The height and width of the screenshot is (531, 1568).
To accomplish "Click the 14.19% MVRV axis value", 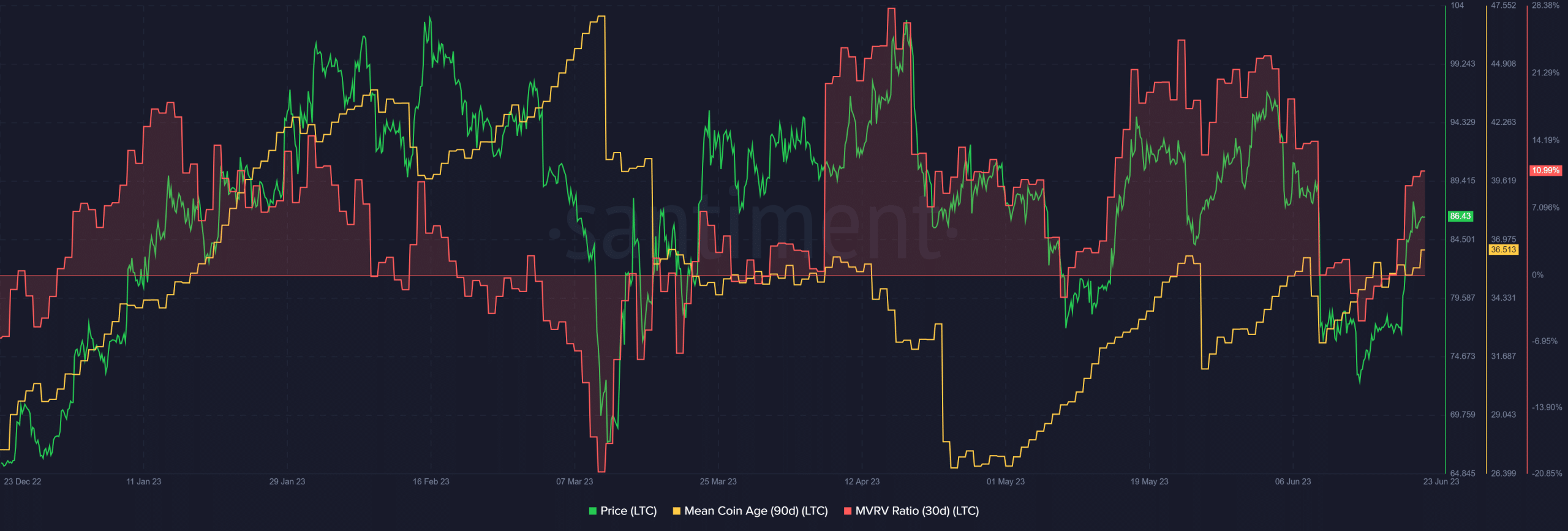I will pyautogui.click(x=1545, y=140).
